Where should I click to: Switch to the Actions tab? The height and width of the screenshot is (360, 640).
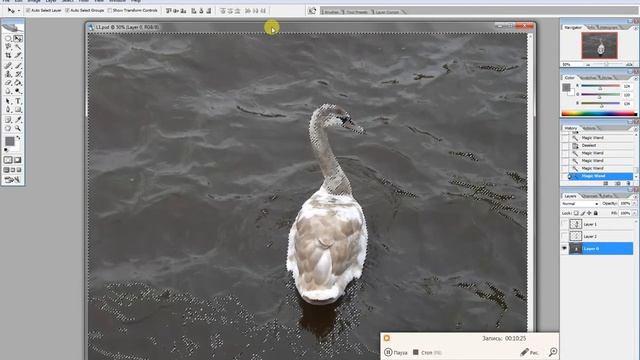(x=589, y=128)
